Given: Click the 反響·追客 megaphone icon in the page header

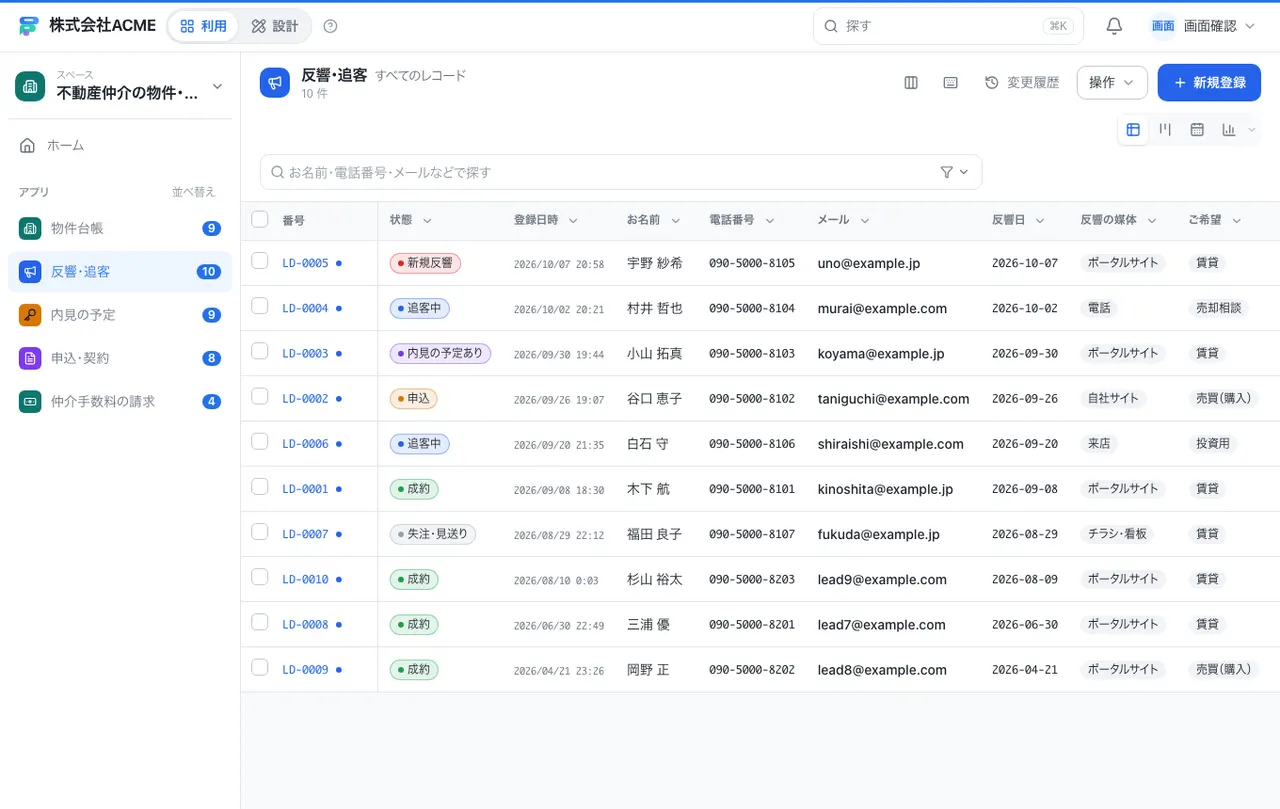Looking at the screenshot, I should (x=275, y=83).
